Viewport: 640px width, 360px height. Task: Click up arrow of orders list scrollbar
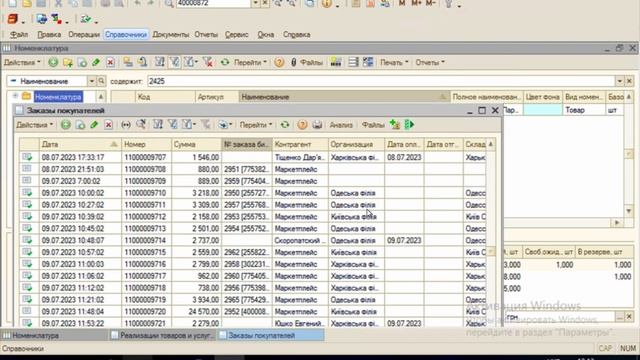tap(491, 144)
